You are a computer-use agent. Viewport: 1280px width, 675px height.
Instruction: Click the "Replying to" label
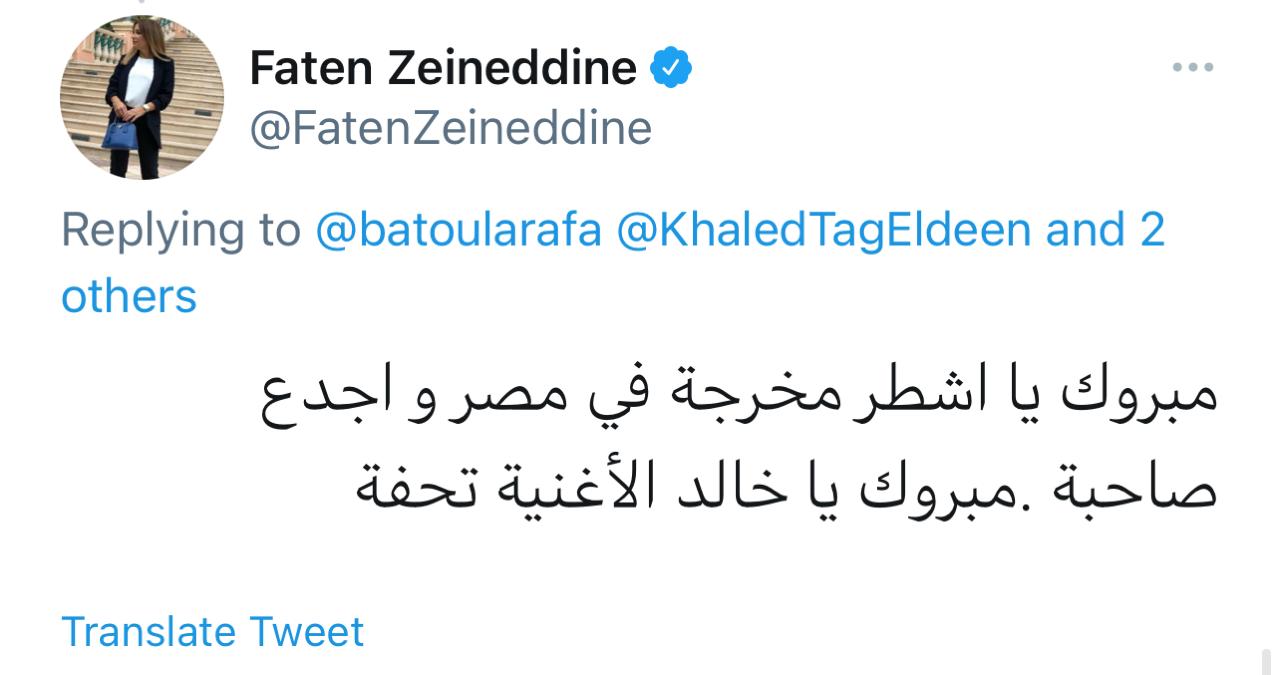[181, 230]
